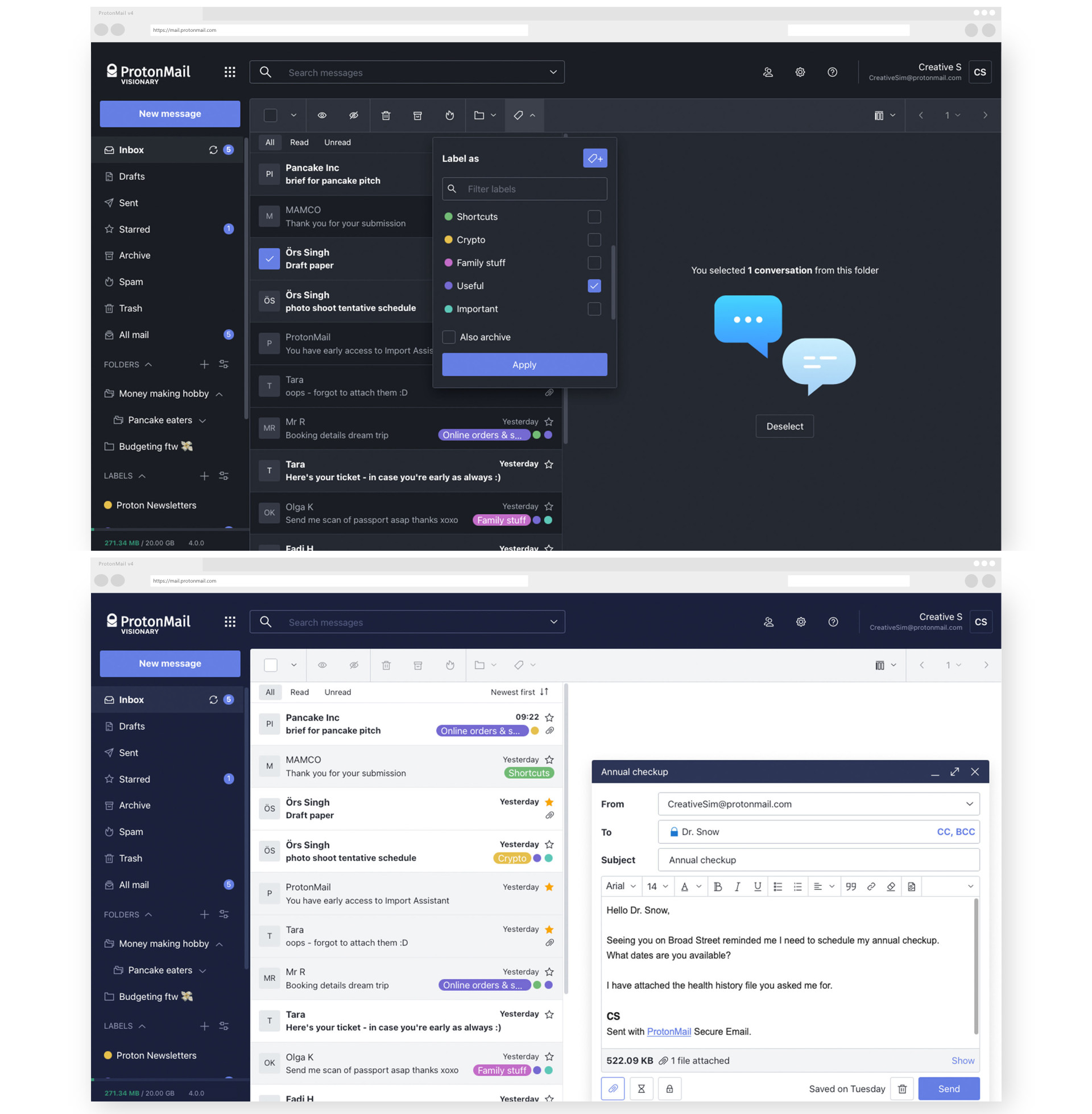1092x1114 pixels.
Task: Move to trash icon in top window toolbar
Action: 386,115
